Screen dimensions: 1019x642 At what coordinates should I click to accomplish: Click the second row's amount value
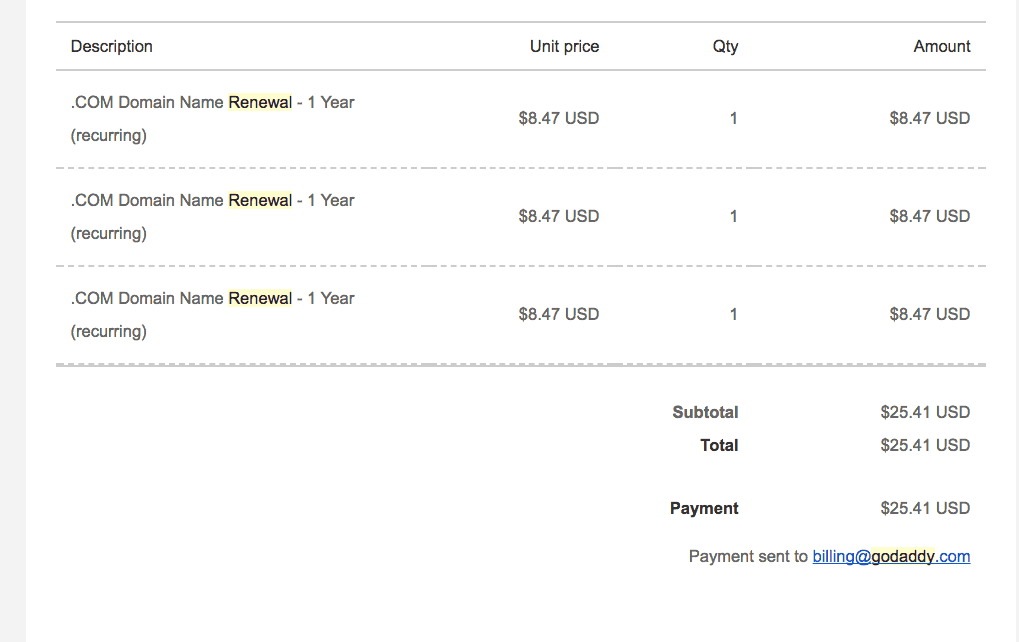(930, 216)
